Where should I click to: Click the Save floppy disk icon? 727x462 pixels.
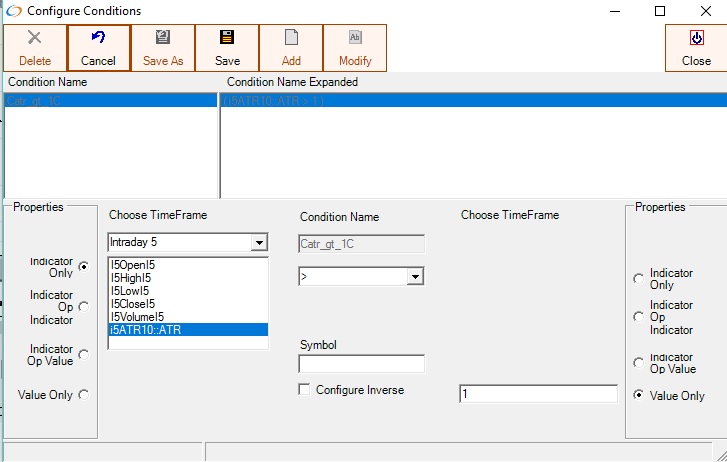227,38
